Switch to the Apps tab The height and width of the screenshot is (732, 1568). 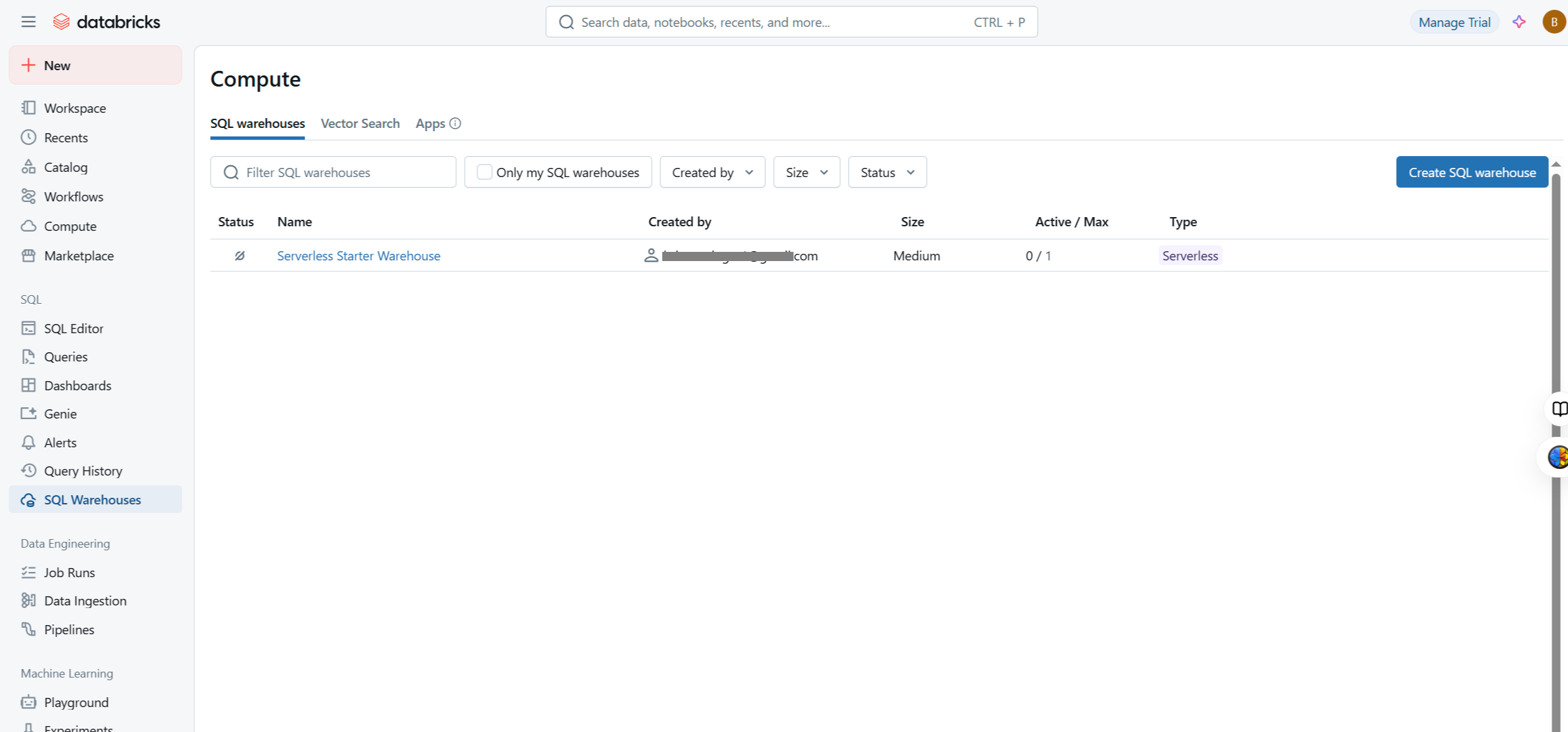point(430,123)
